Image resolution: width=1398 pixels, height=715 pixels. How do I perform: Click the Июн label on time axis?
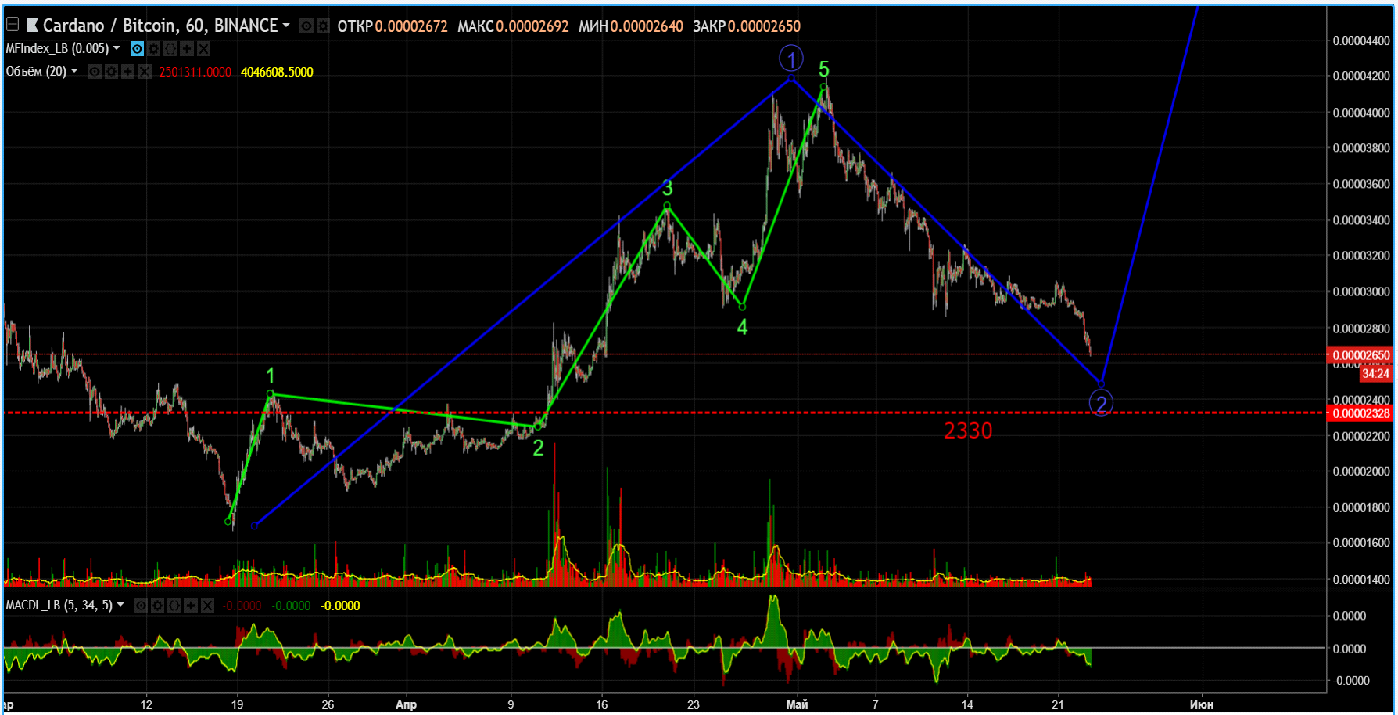coord(1204,704)
